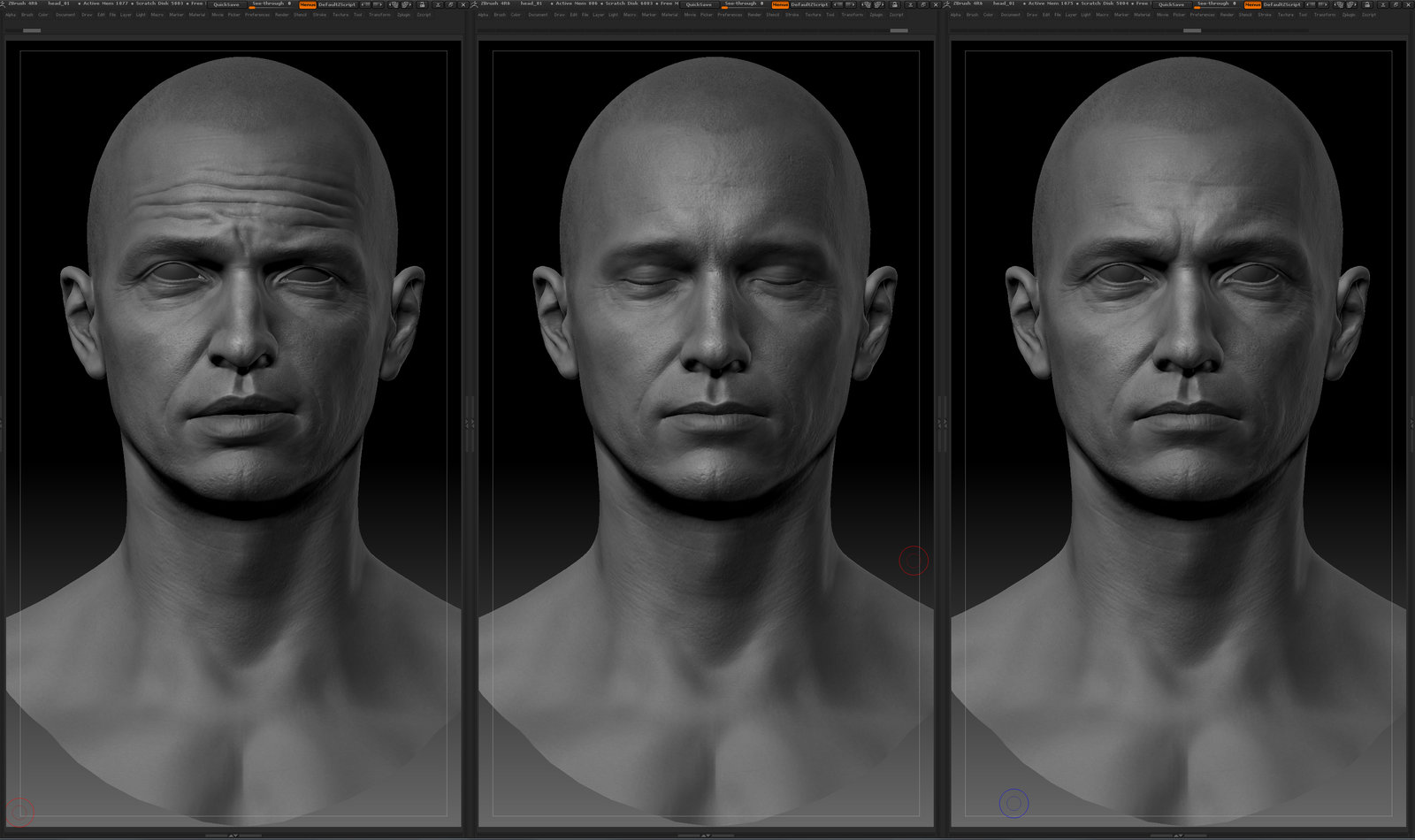Click divider arrows between left and middle windows

(x=470, y=424)
